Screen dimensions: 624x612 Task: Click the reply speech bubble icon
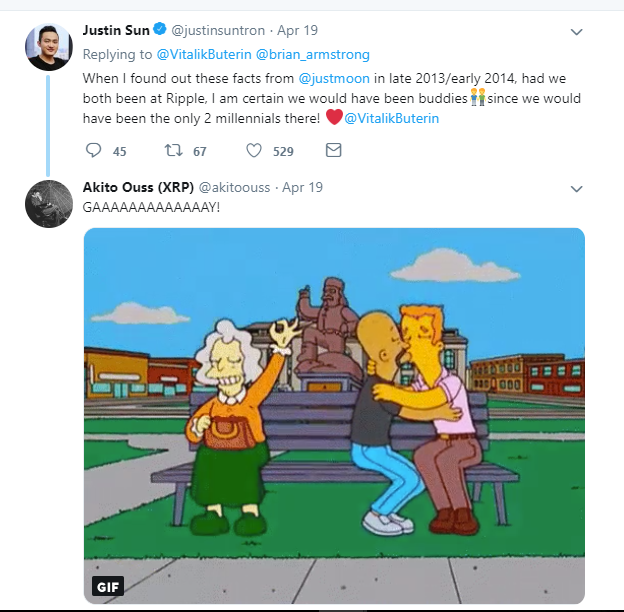pyautogui.click(x=94, y=151)
